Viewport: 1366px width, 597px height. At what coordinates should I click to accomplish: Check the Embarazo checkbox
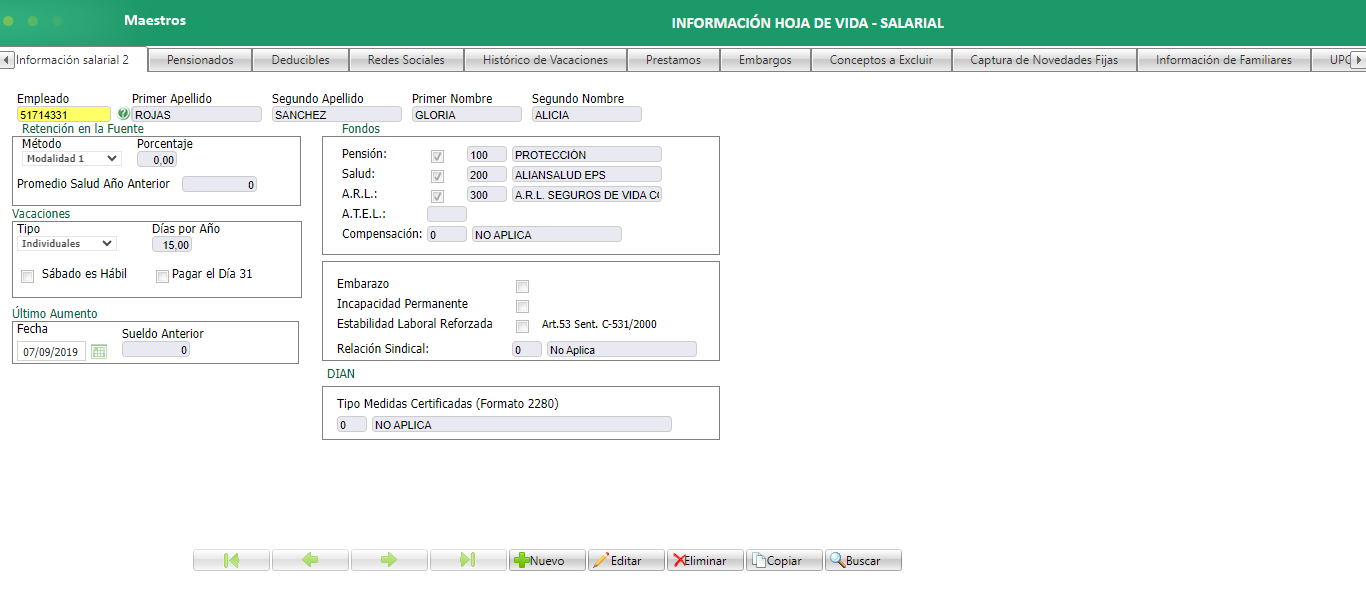[x=522, y=286]
